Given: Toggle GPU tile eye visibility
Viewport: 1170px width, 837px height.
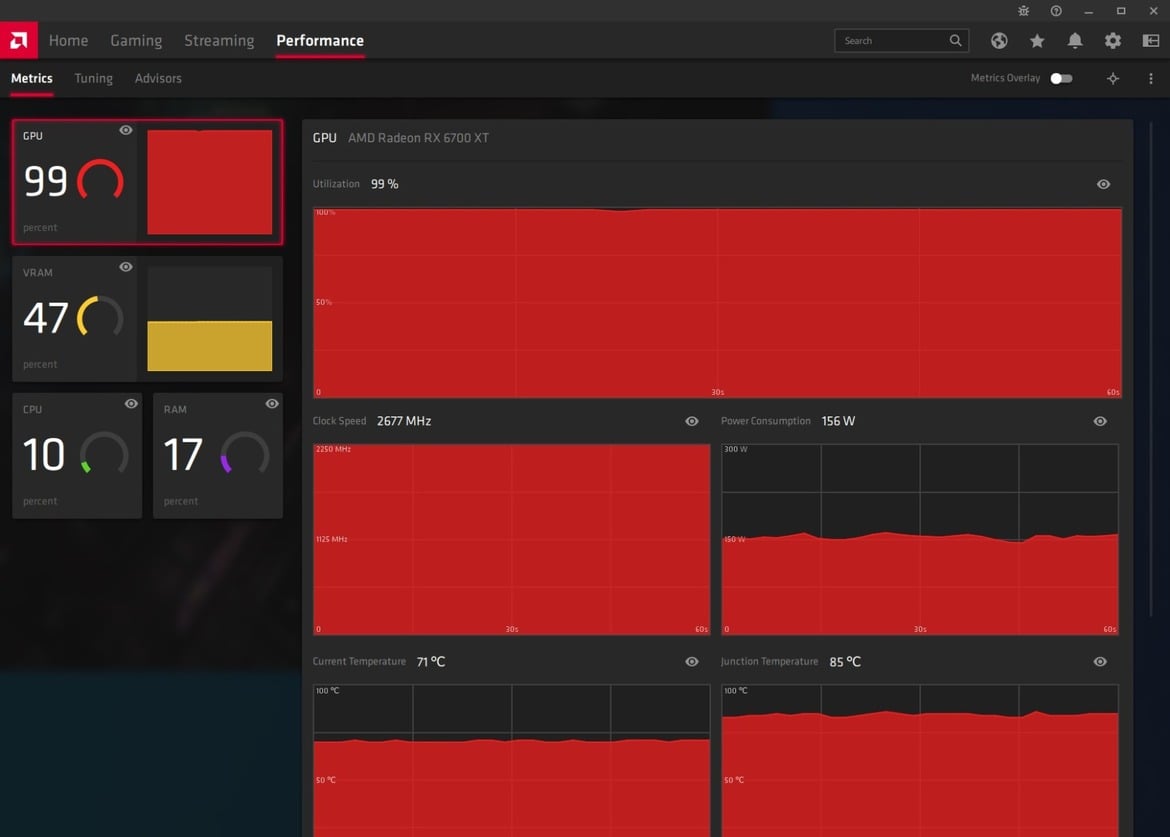Looking at the screenshot, I should [x=125, y=130].
